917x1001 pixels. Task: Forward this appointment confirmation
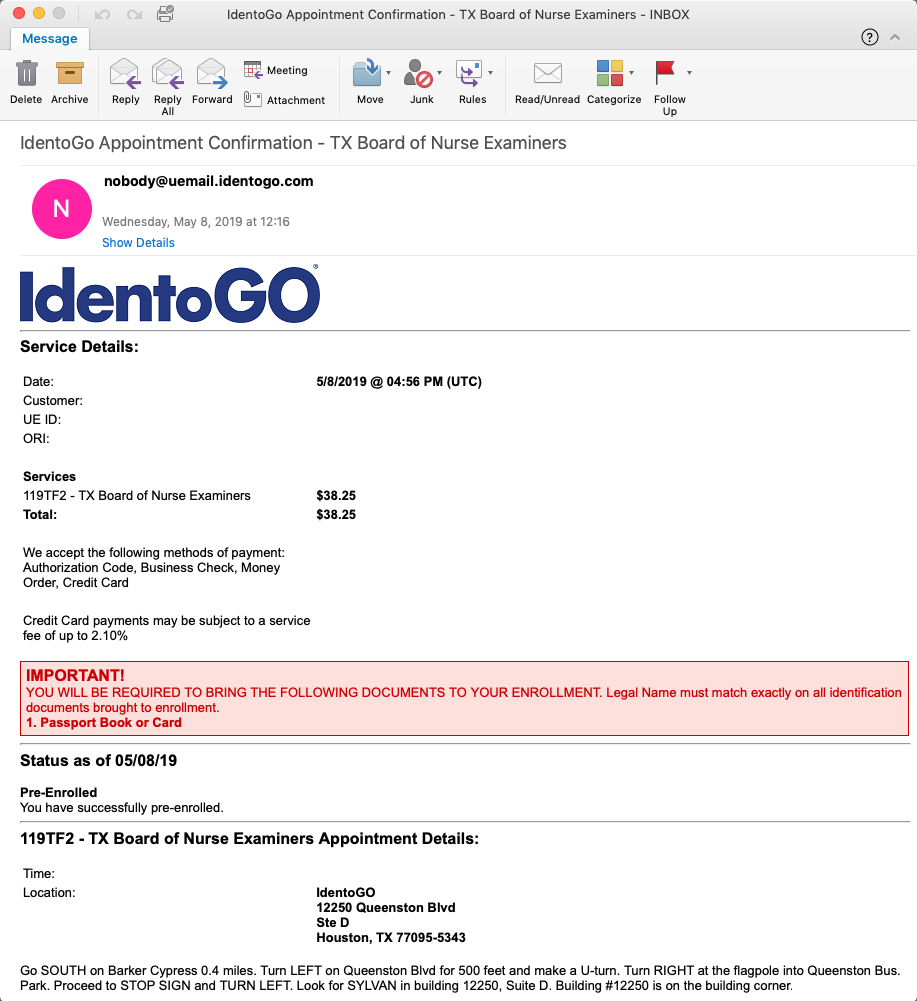click(212, 82)
